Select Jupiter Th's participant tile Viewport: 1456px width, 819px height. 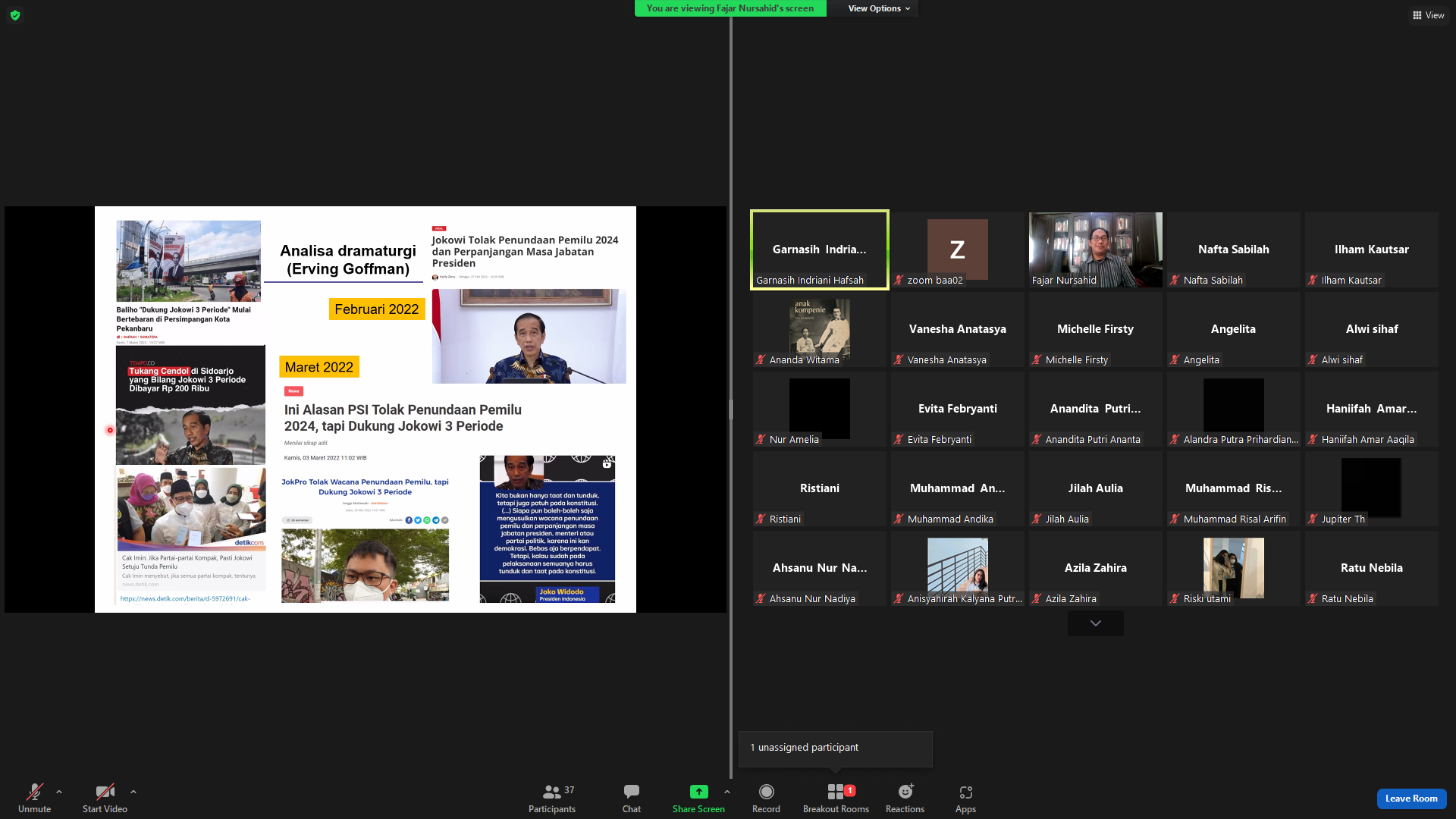pos(1371,488)
